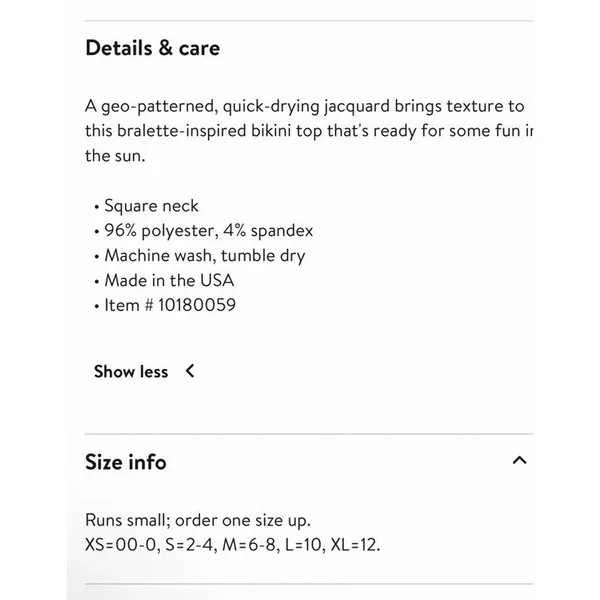Image resolution: width=600 pixels, height=600 pixels.
Task: Click the words the sun in description
Action: [x=115, y=156]
